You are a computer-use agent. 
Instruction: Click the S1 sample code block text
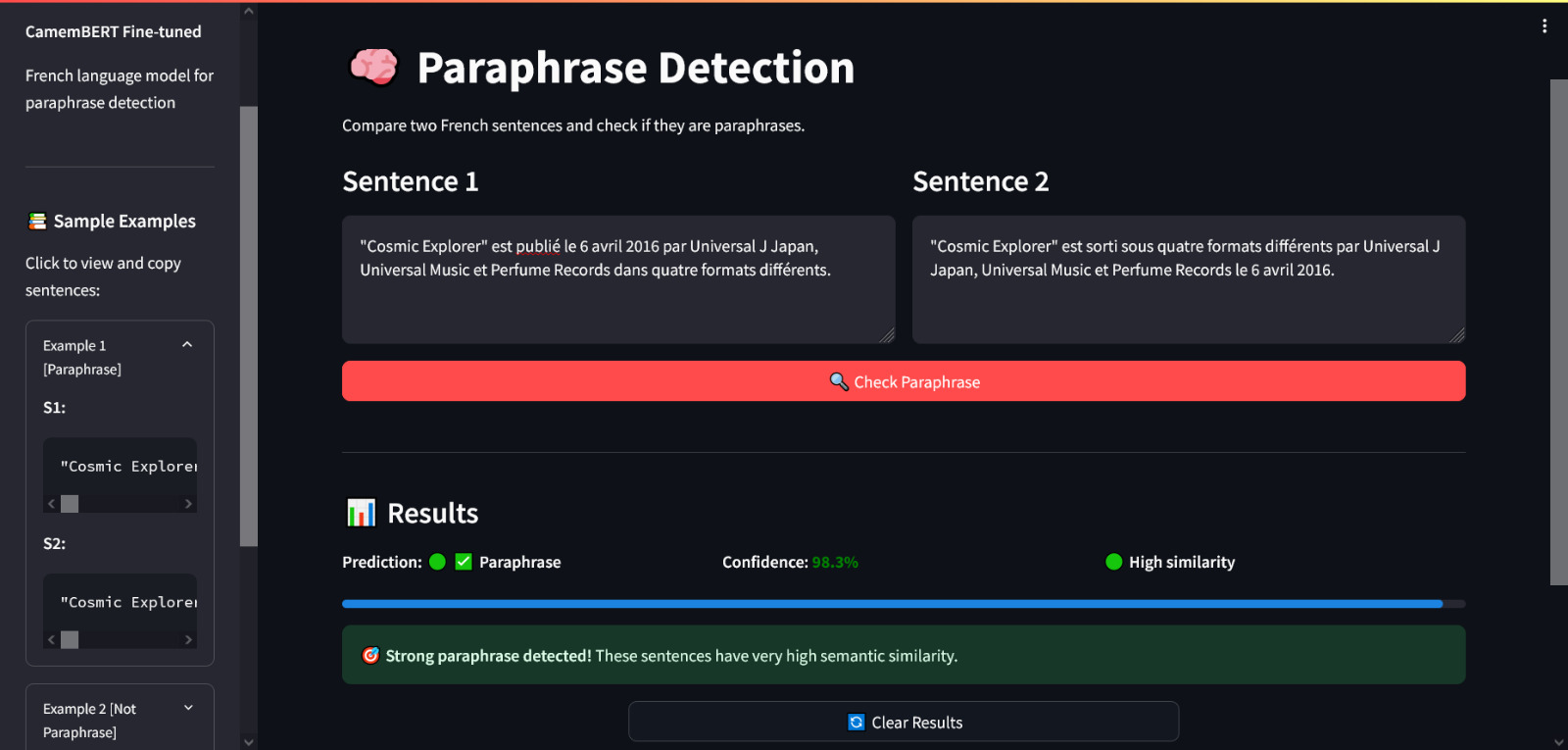coord(127,467)
